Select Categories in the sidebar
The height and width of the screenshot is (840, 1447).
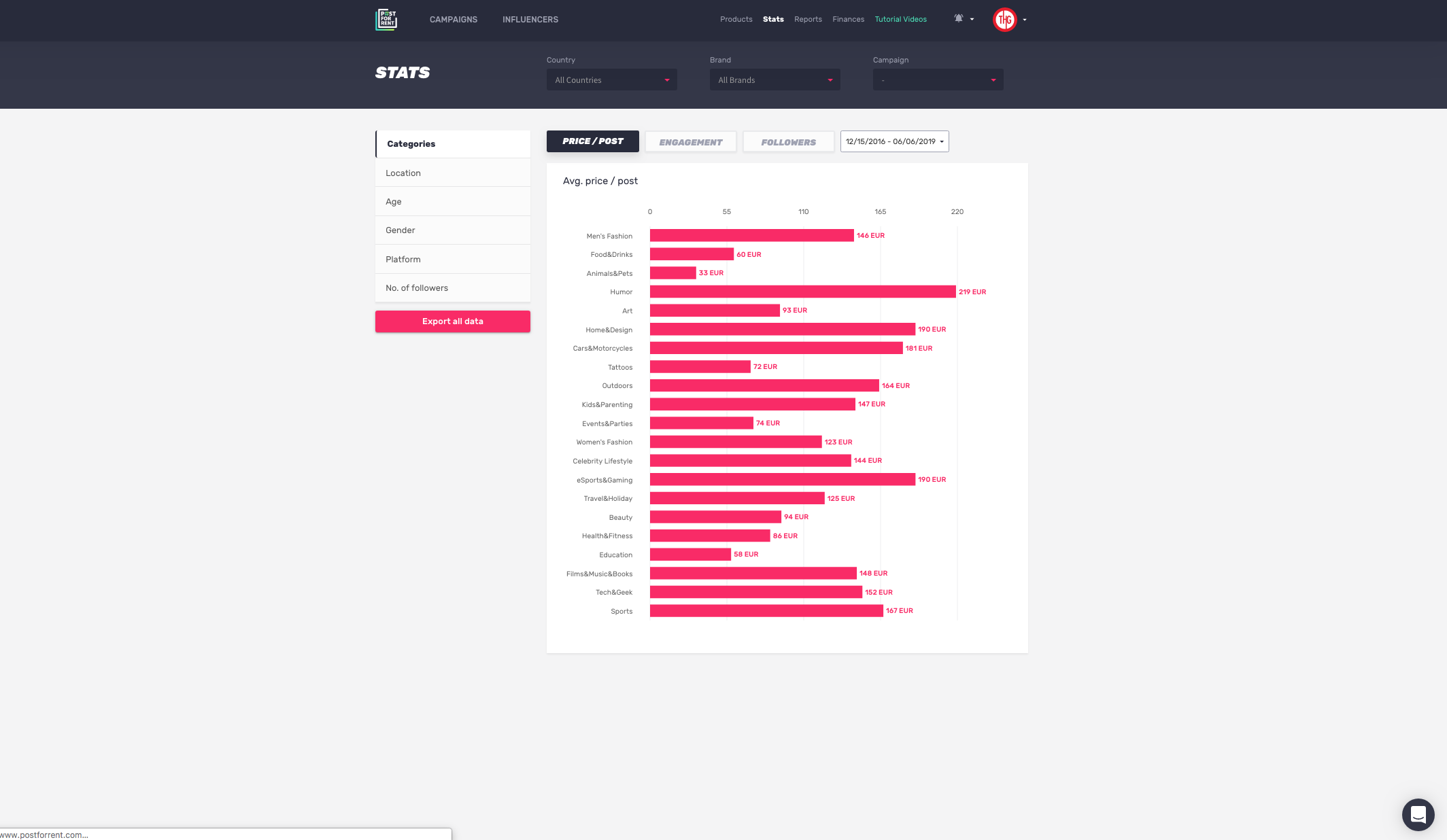click(x=453, y=144)
